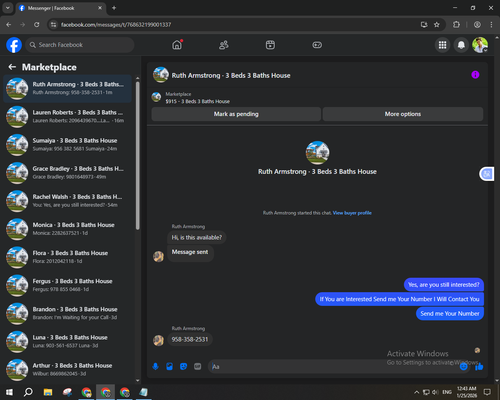Open the tab search dropdown arrow
Viewport: 500px width, 400px height.
pos(8,8)
